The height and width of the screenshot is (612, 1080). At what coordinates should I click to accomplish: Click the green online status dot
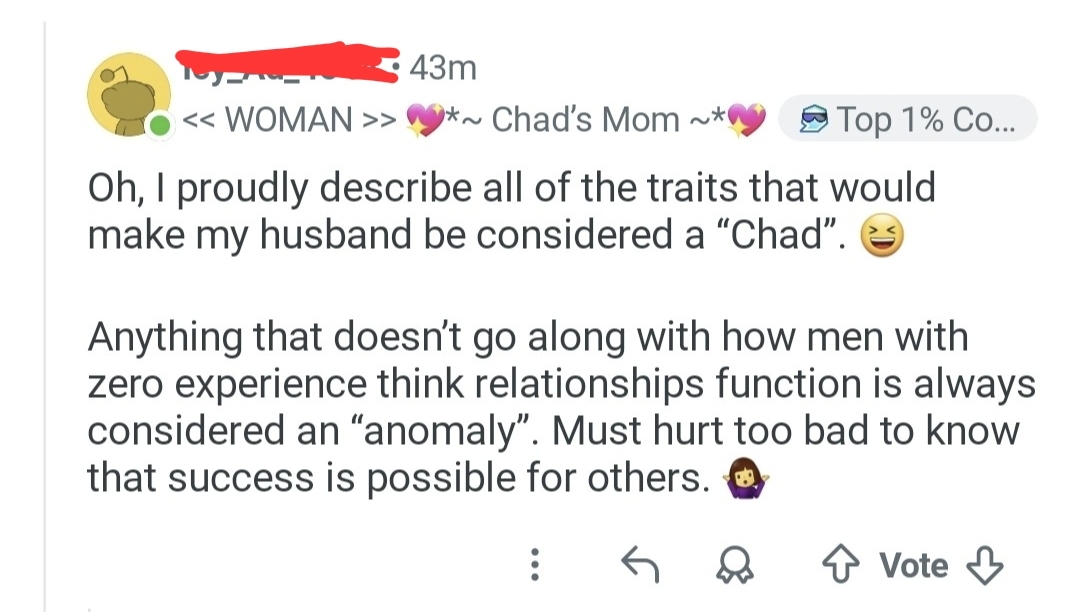(156, 126)
